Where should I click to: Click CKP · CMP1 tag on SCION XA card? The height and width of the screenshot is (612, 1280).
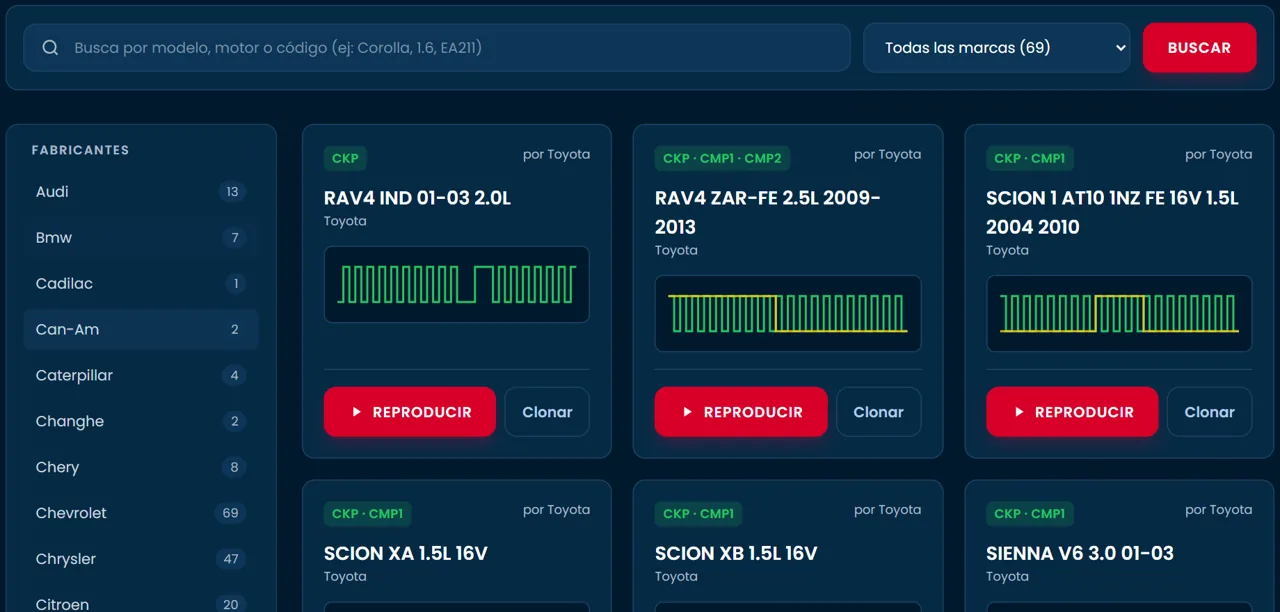pyautogui.click(x=368, y=514)
